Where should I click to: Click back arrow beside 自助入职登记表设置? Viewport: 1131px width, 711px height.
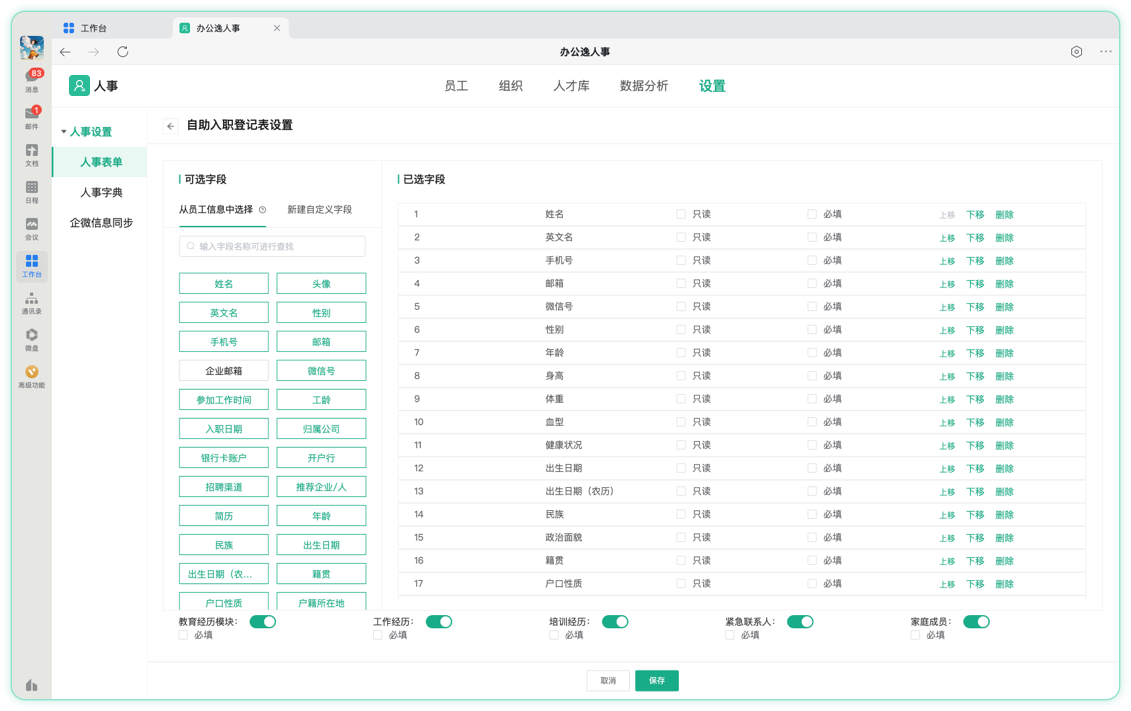pos(171,125)
